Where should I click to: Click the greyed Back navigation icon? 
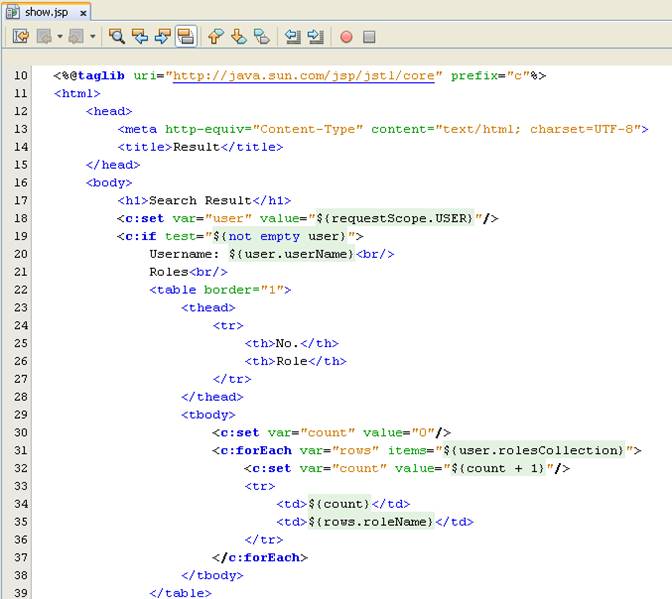(x=45, y=36)
